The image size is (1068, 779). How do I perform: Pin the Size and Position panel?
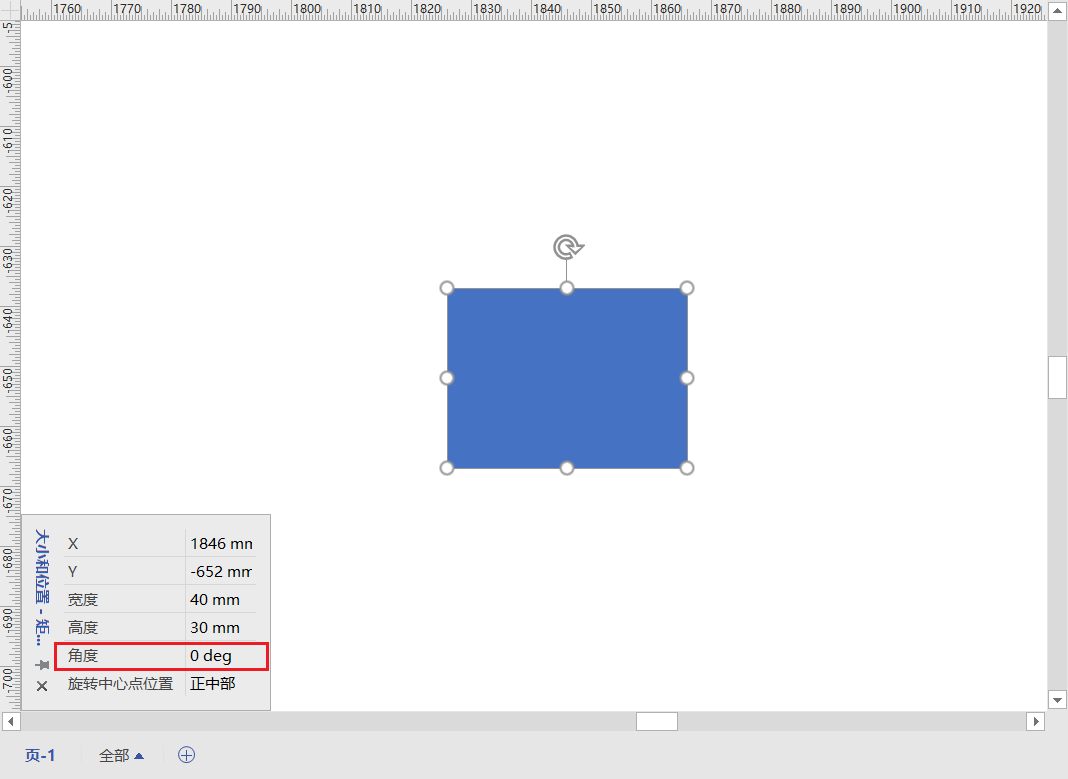coord(42,665)
